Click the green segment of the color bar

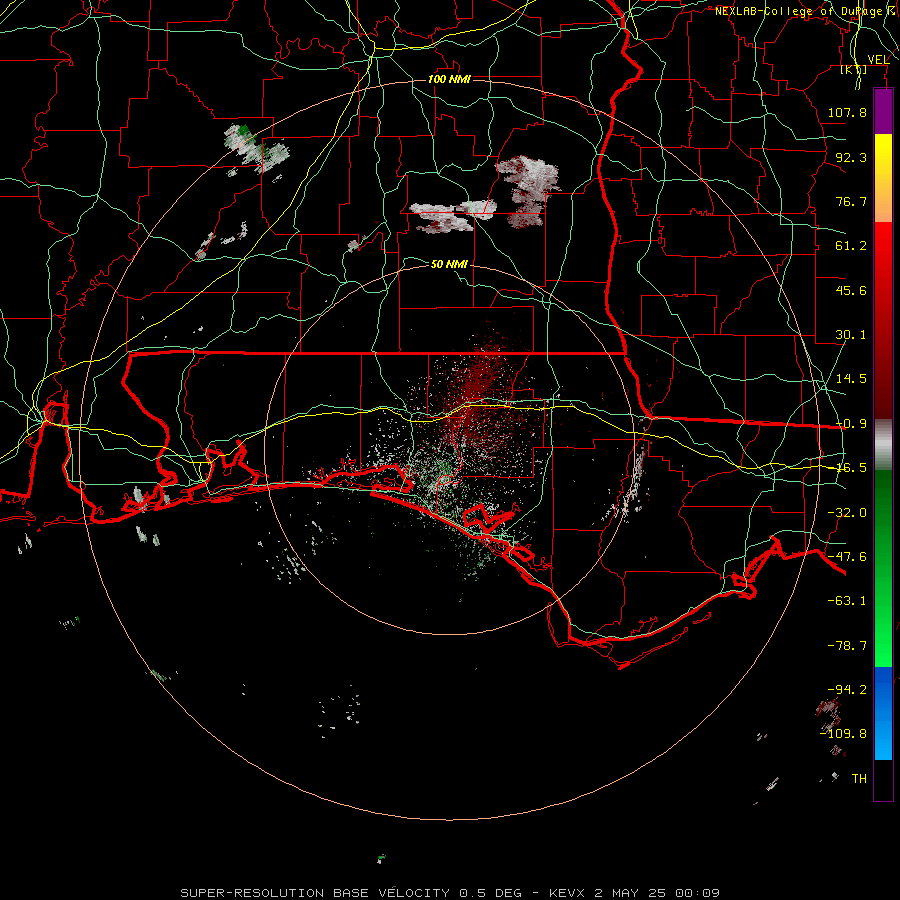coord(883,568)
